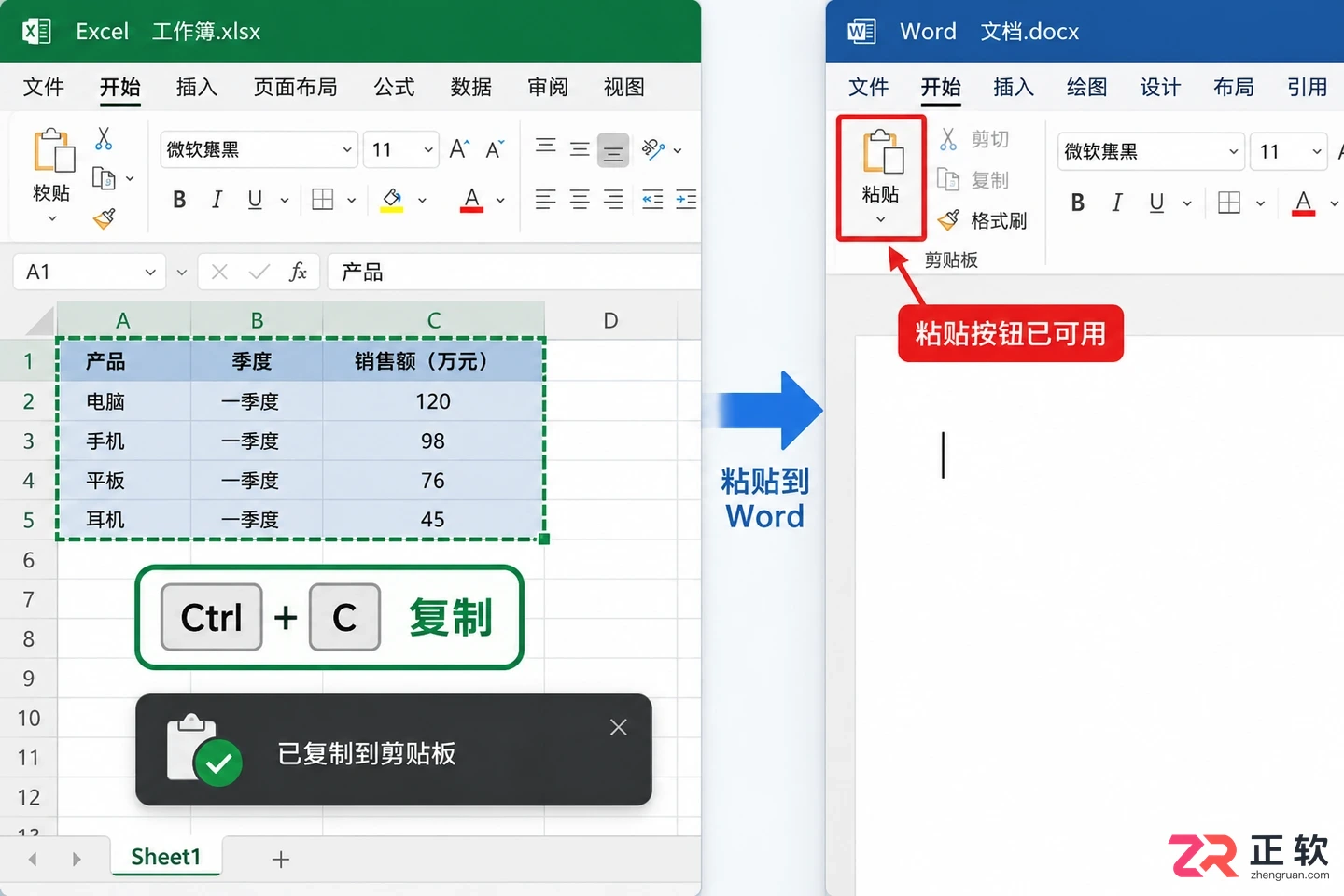This screenshot has height=896, width=1344.
Task: Toggle Bold in the Excel ribbon
Action: (179, 200)
